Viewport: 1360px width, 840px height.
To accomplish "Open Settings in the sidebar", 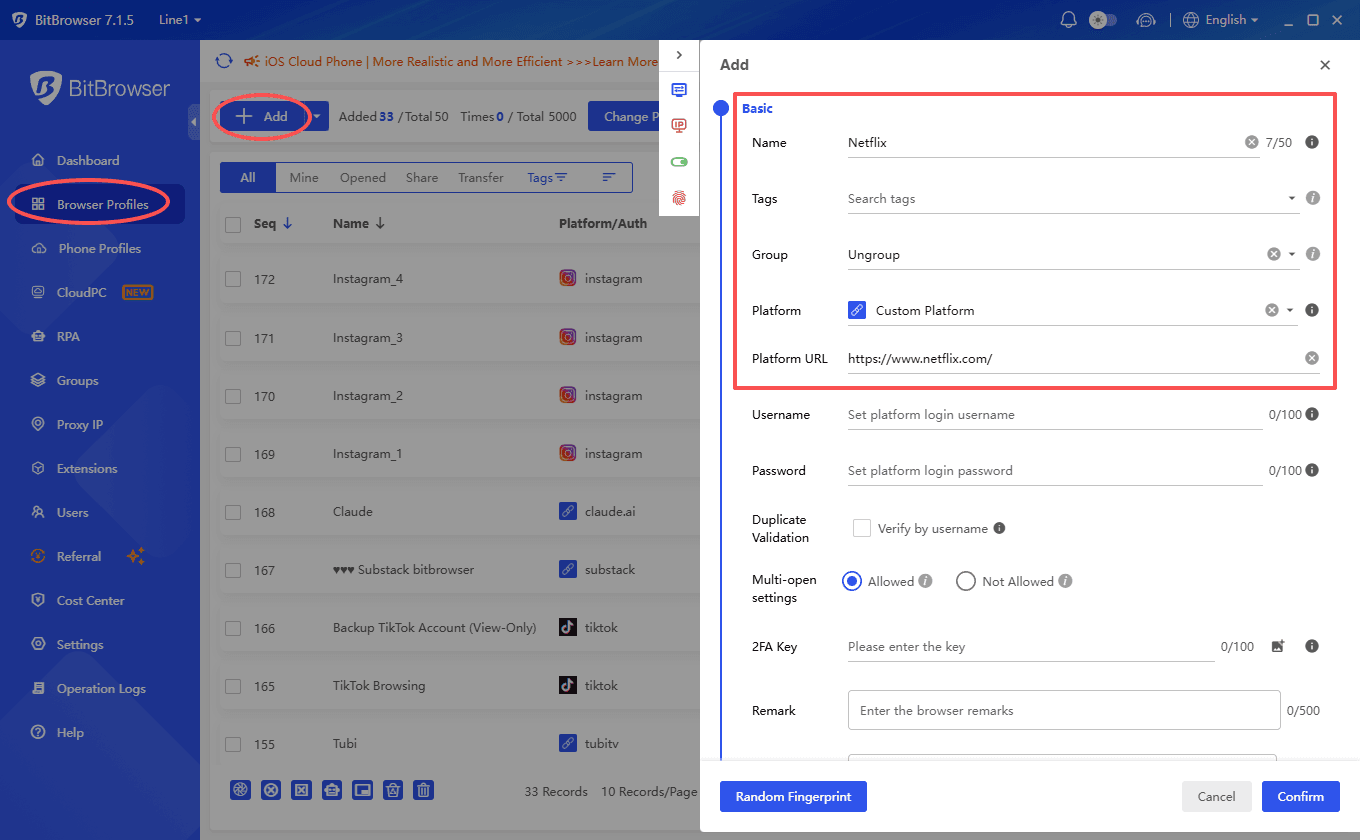I will (x=80, y=644).
